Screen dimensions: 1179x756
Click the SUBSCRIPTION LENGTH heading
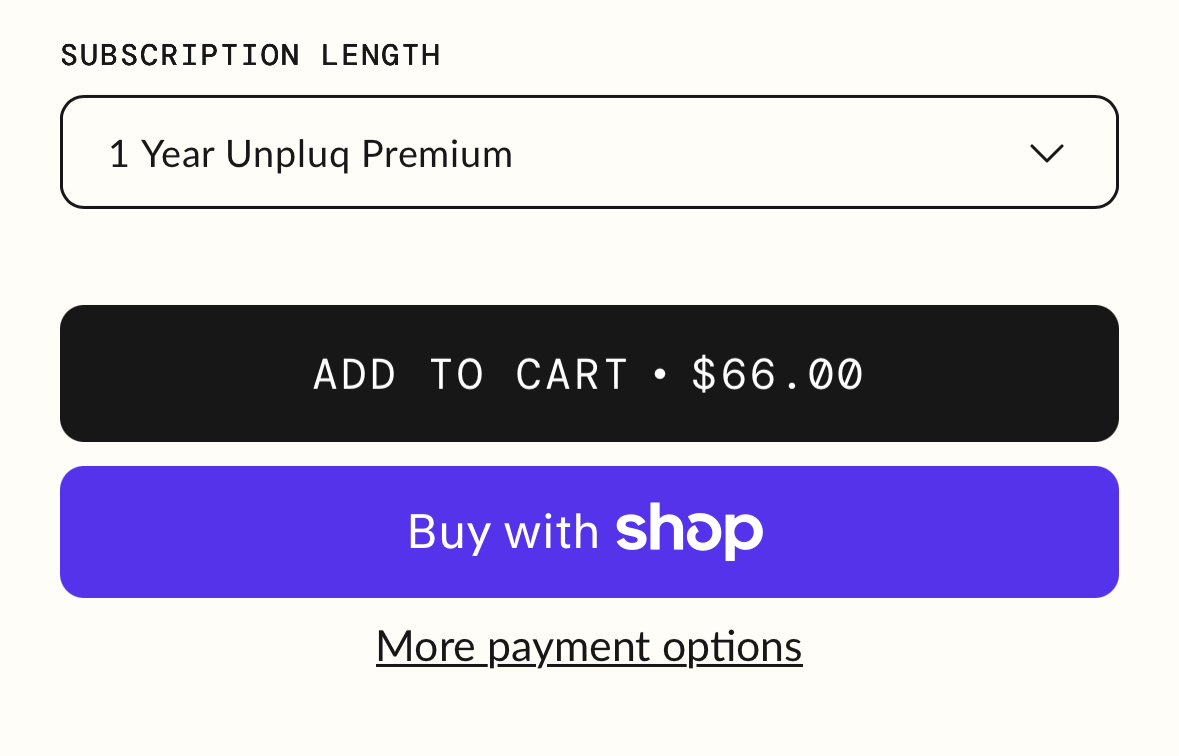coord(251,55)
